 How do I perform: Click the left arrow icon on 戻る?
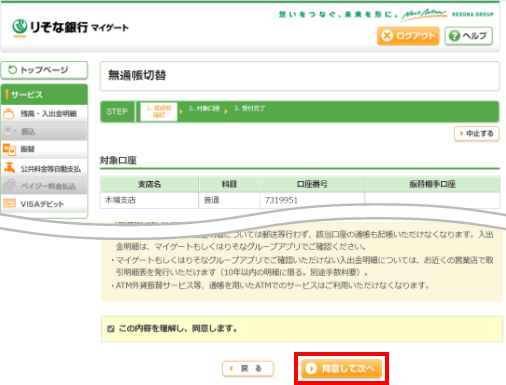point(231,369)
